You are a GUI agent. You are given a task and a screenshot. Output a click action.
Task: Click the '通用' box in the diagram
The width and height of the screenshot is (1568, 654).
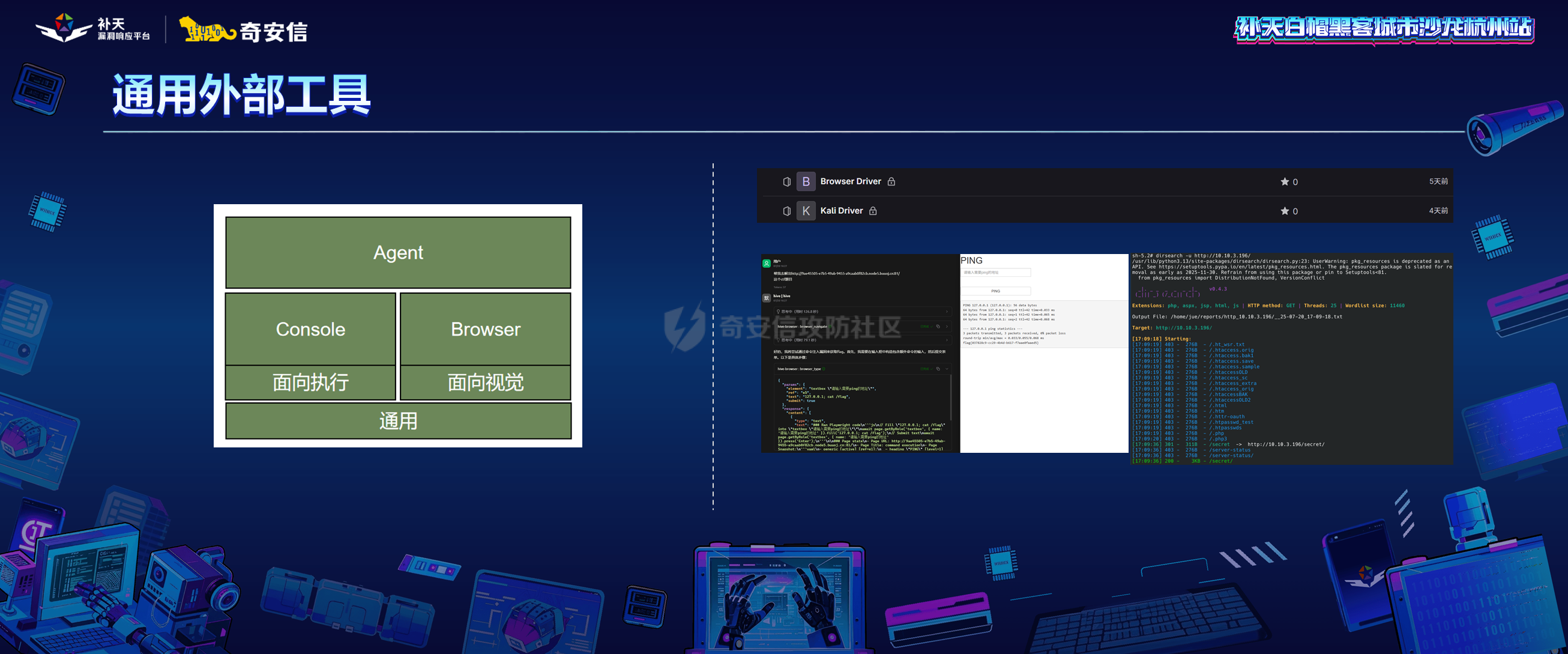click(398, 421)
